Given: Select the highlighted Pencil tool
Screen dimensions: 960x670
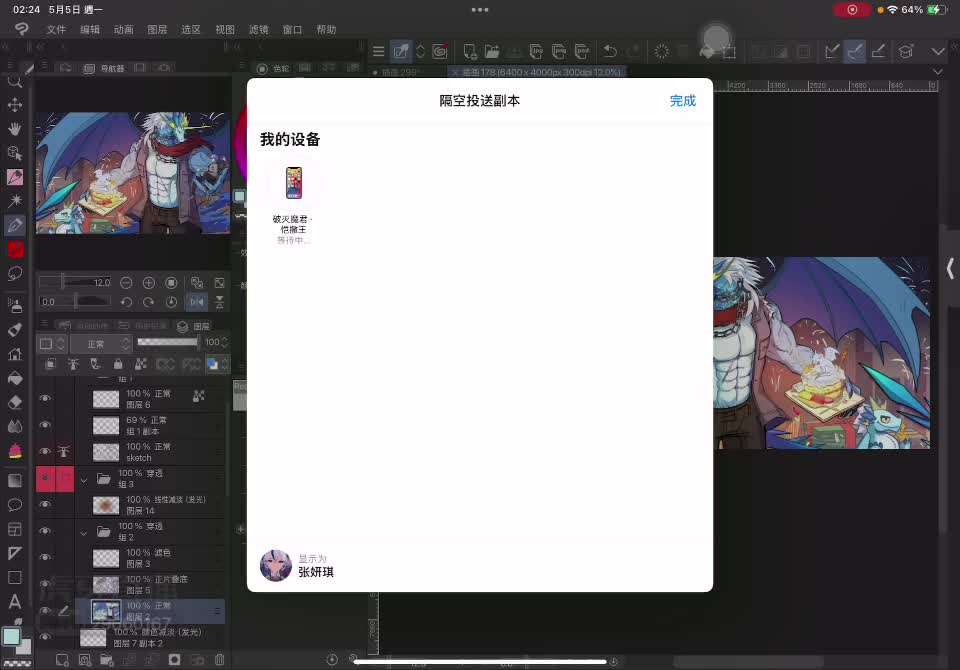Looking at the screenshot, I should click(15, 225).
